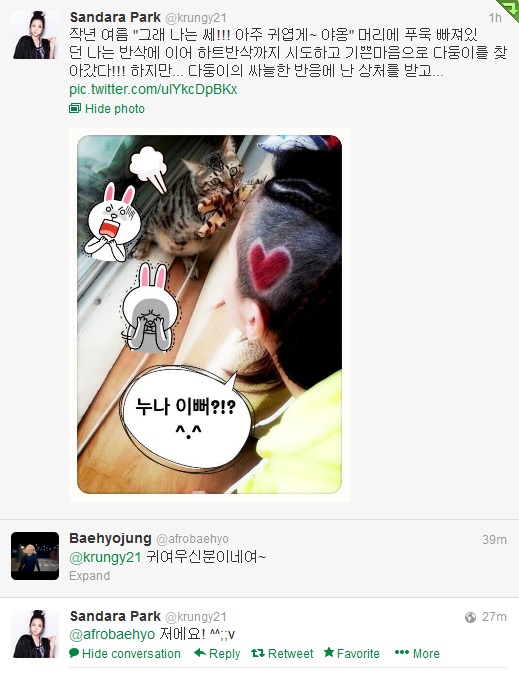Click the cat photo with heart haircut
Image resolution: width=519 pixels, height=674 pixels.
pyautogui.click(x=209, y=314)
